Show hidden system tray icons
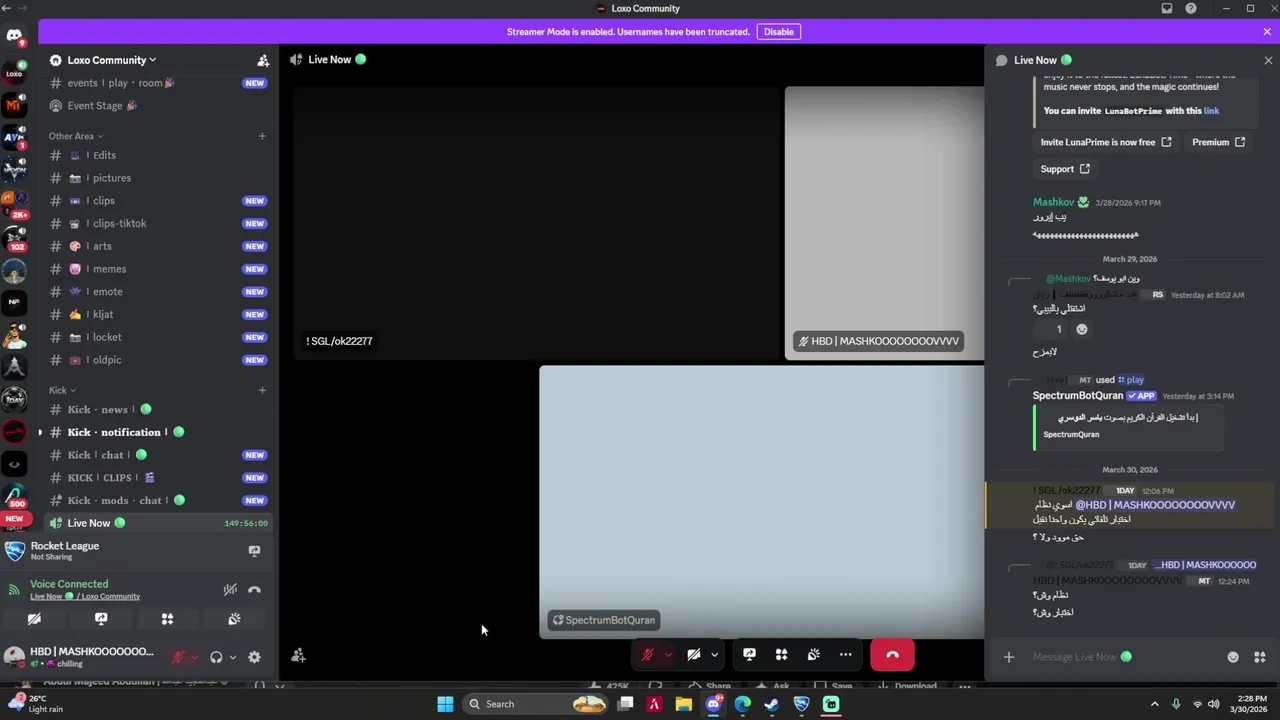The image size is (1280, 720). 1155,704
